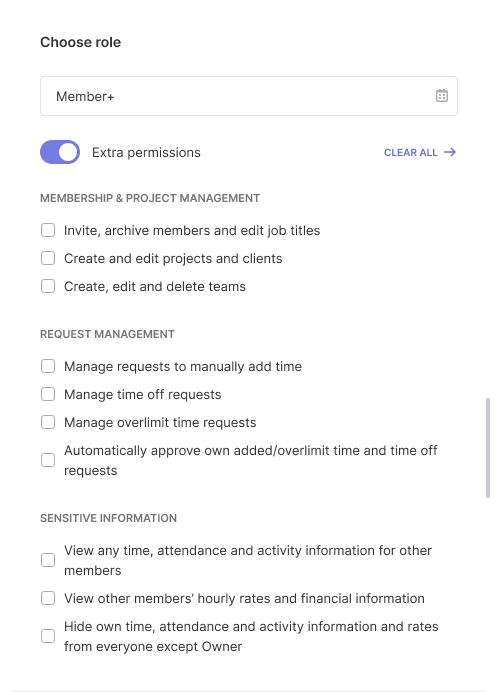Open the Member+ role dropdown

pyautogui.click(x=249, y=96)
